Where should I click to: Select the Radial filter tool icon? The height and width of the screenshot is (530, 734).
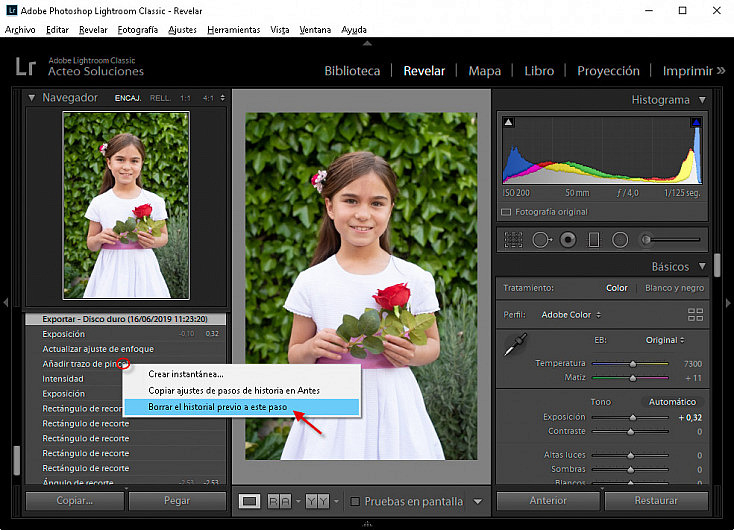coord(620,240)
